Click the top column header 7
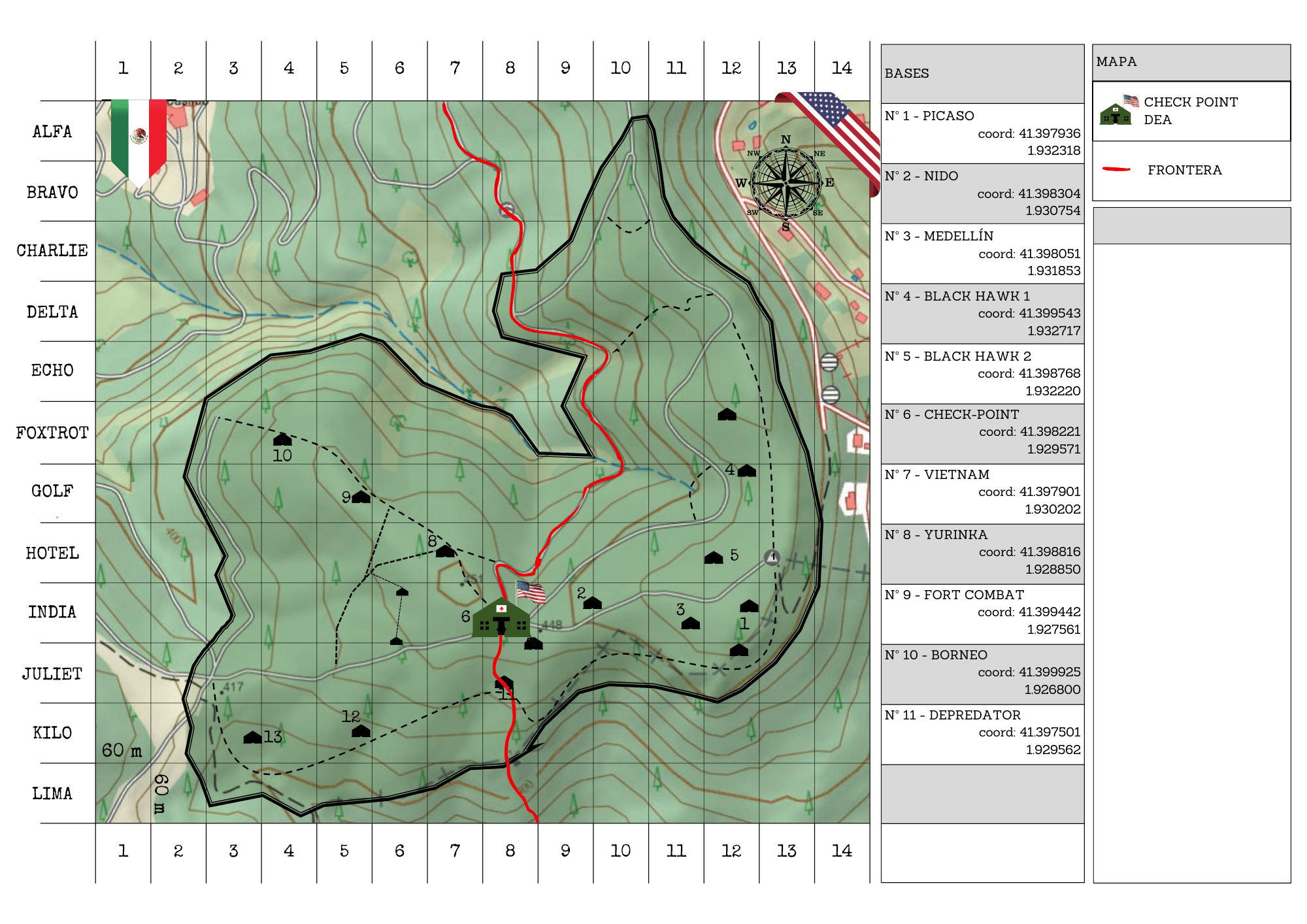1307x924 pixels. pos(455,69)
